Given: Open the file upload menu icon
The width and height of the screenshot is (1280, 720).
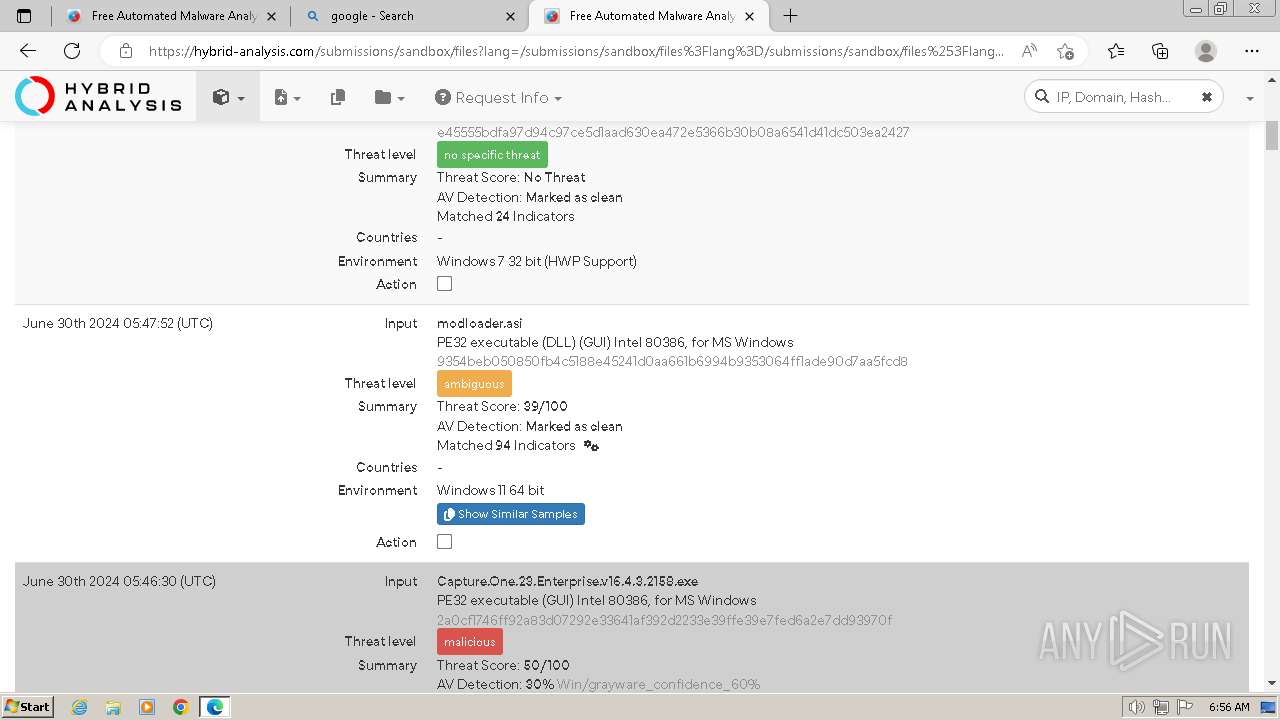Looking at the screenshot, I should tap(287, 97).
